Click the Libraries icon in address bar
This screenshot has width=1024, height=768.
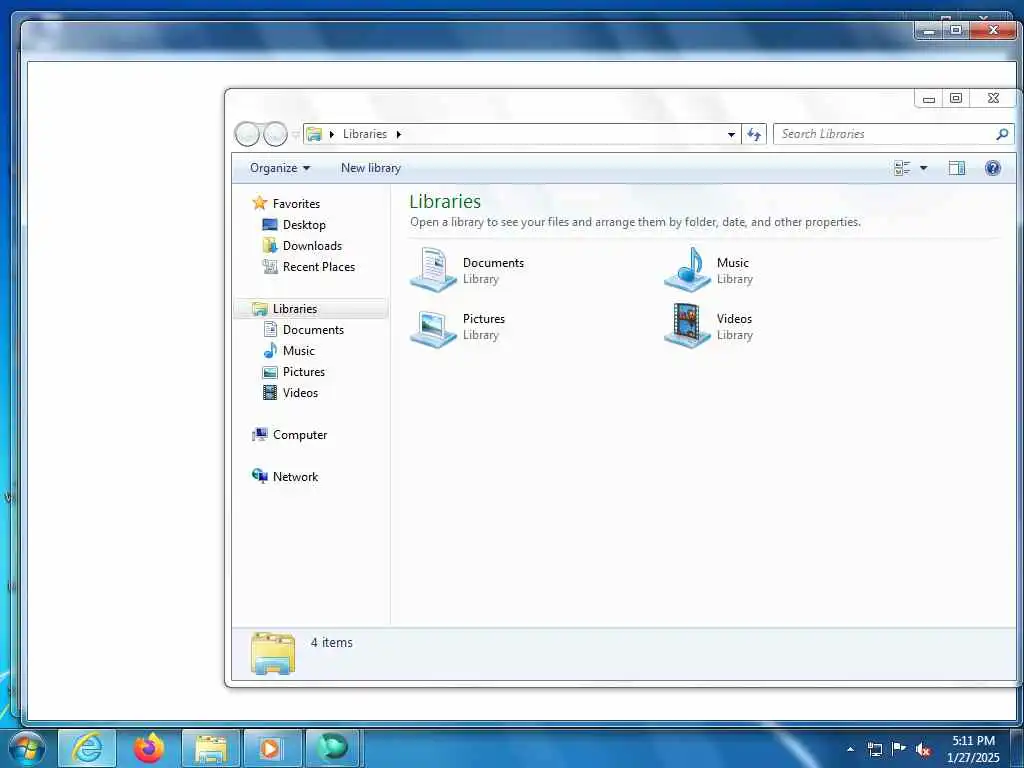pyautogui.click(x=314, y=134)
